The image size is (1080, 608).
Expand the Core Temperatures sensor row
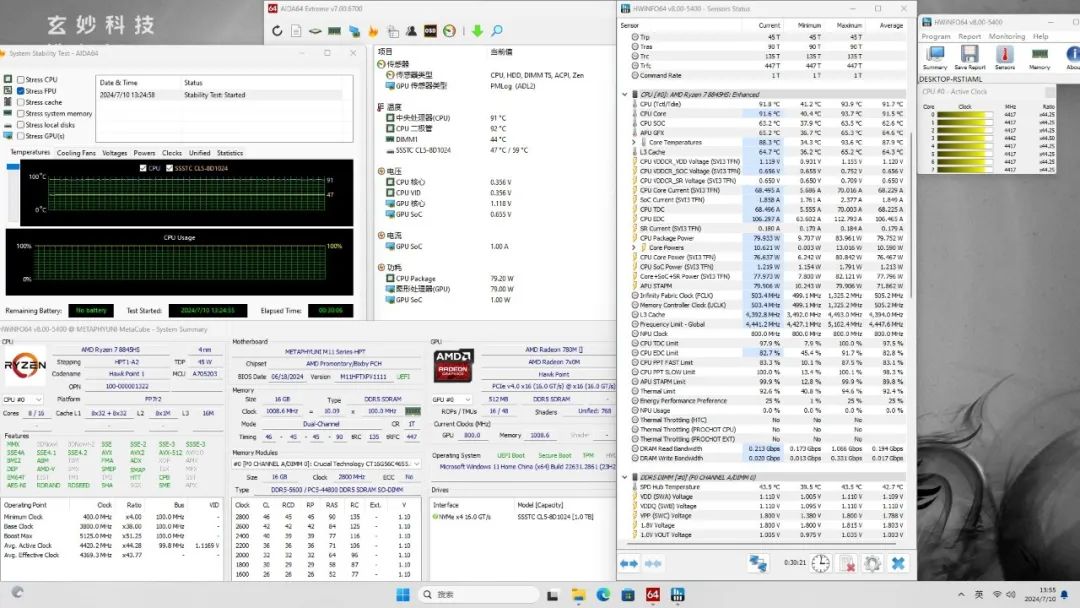(634, 142)
